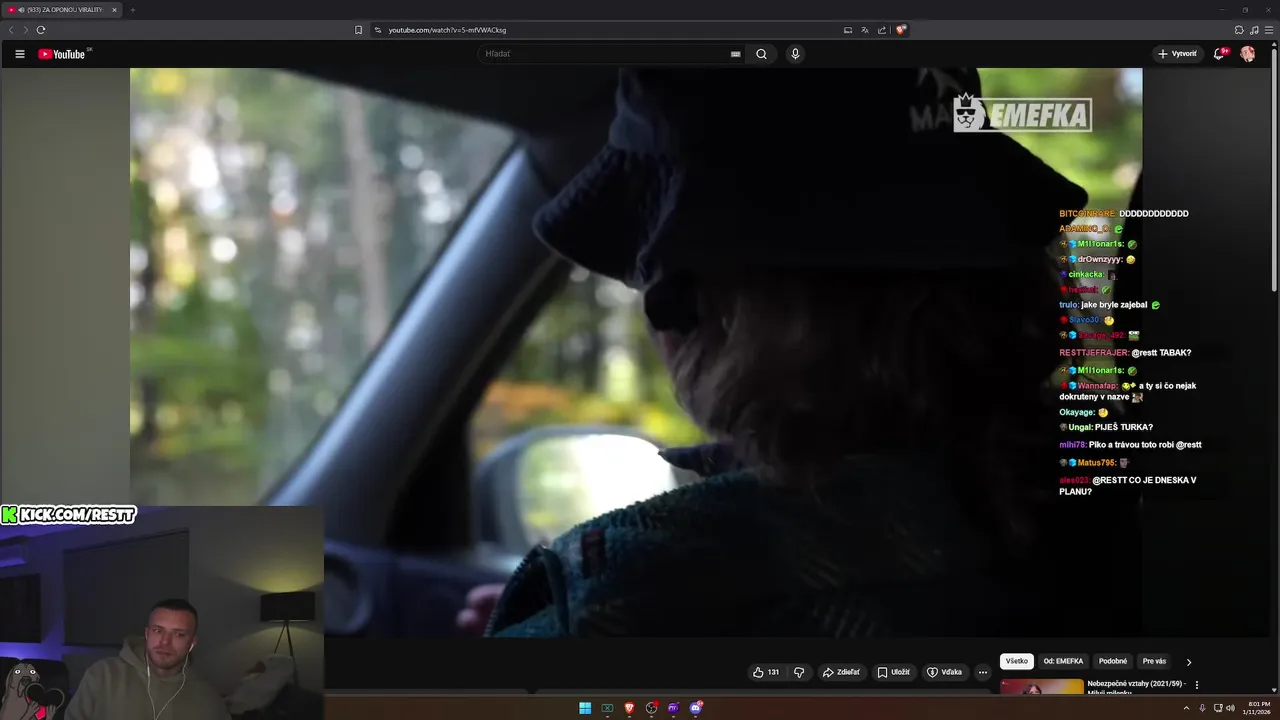Open the on-screen keyboard in search box
1280x720 pixels.
click(736, 54)
